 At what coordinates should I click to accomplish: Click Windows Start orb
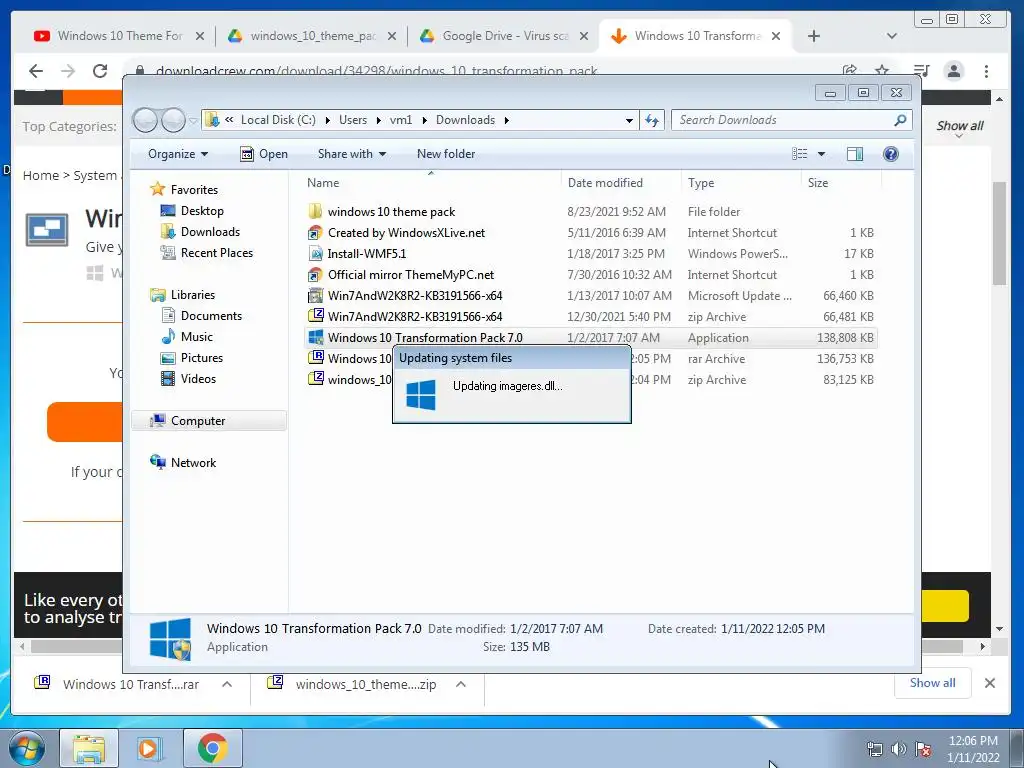tap(26, 748)
